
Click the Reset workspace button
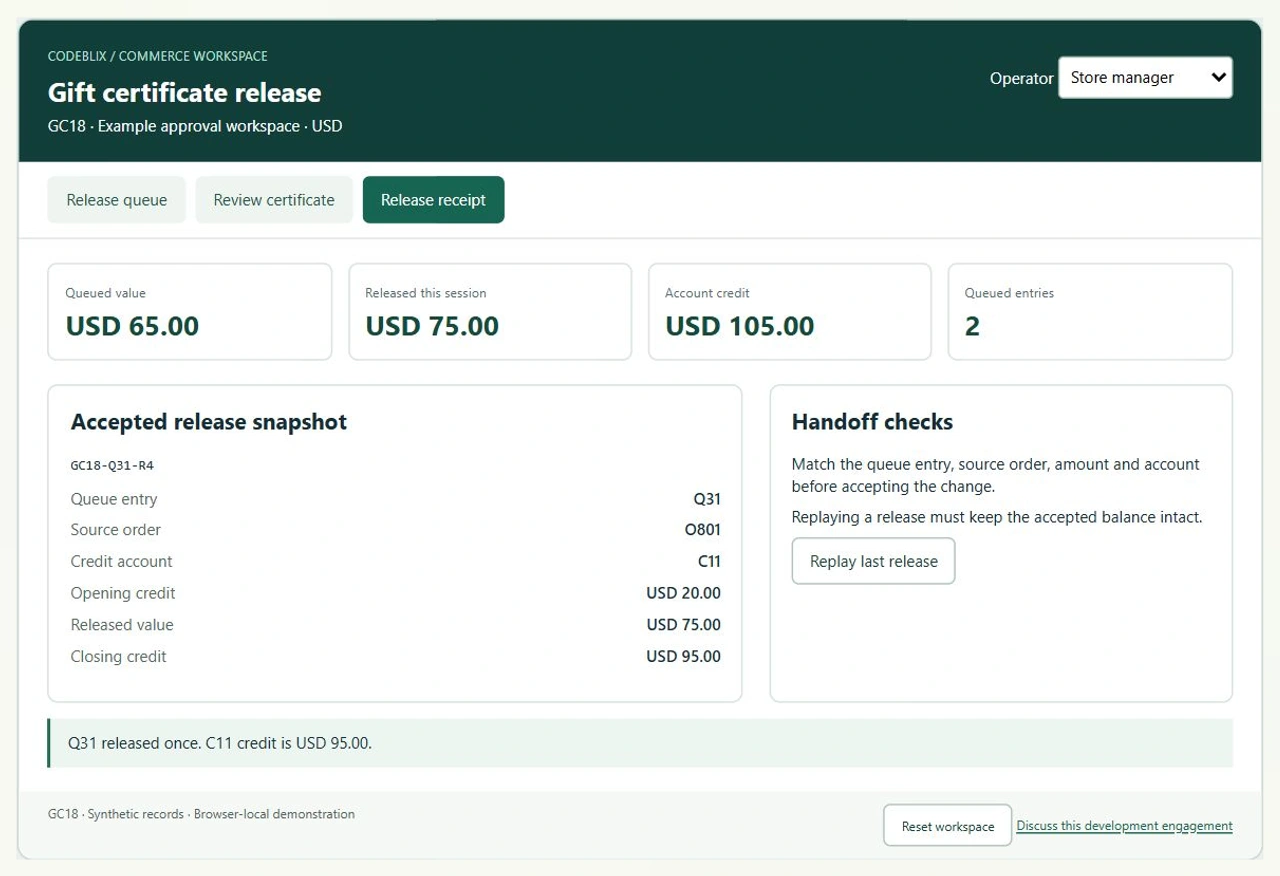point(947,826)
